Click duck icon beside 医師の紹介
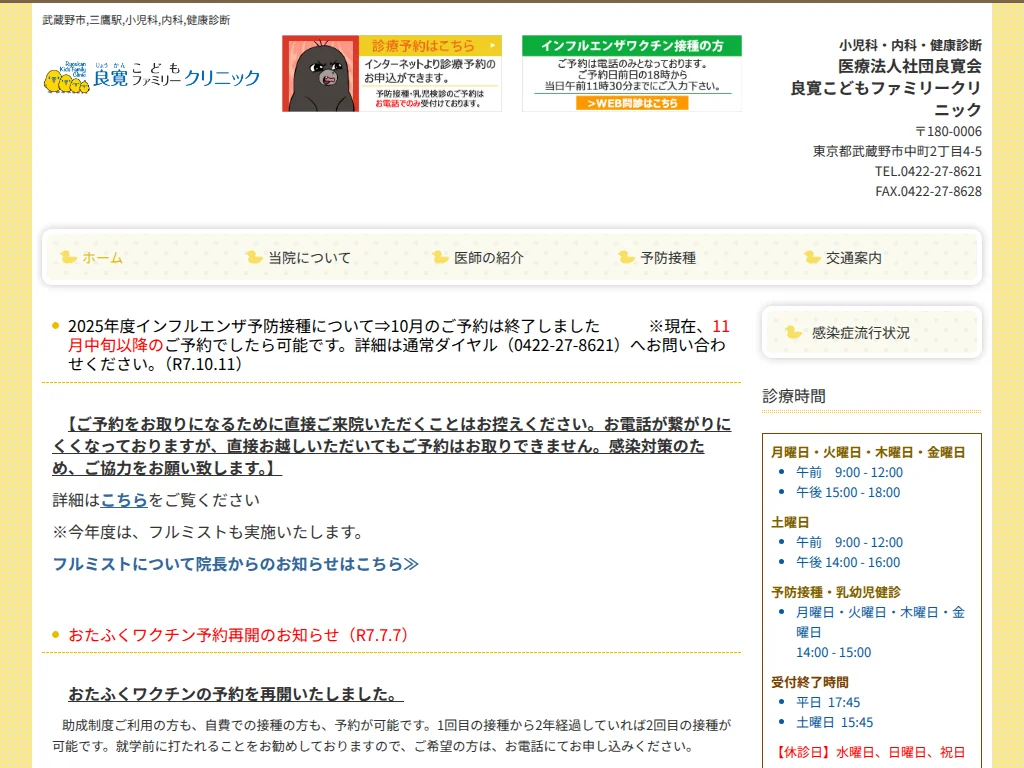1024x768 pixels. (440, 257)
